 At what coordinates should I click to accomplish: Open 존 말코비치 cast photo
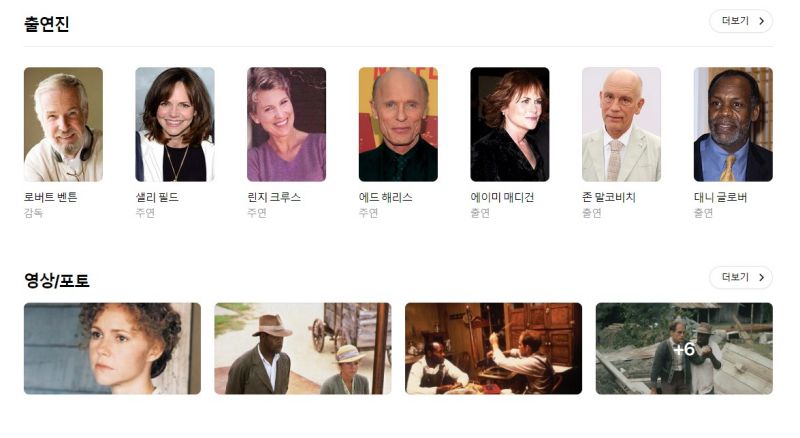click(x=621, y=124)
